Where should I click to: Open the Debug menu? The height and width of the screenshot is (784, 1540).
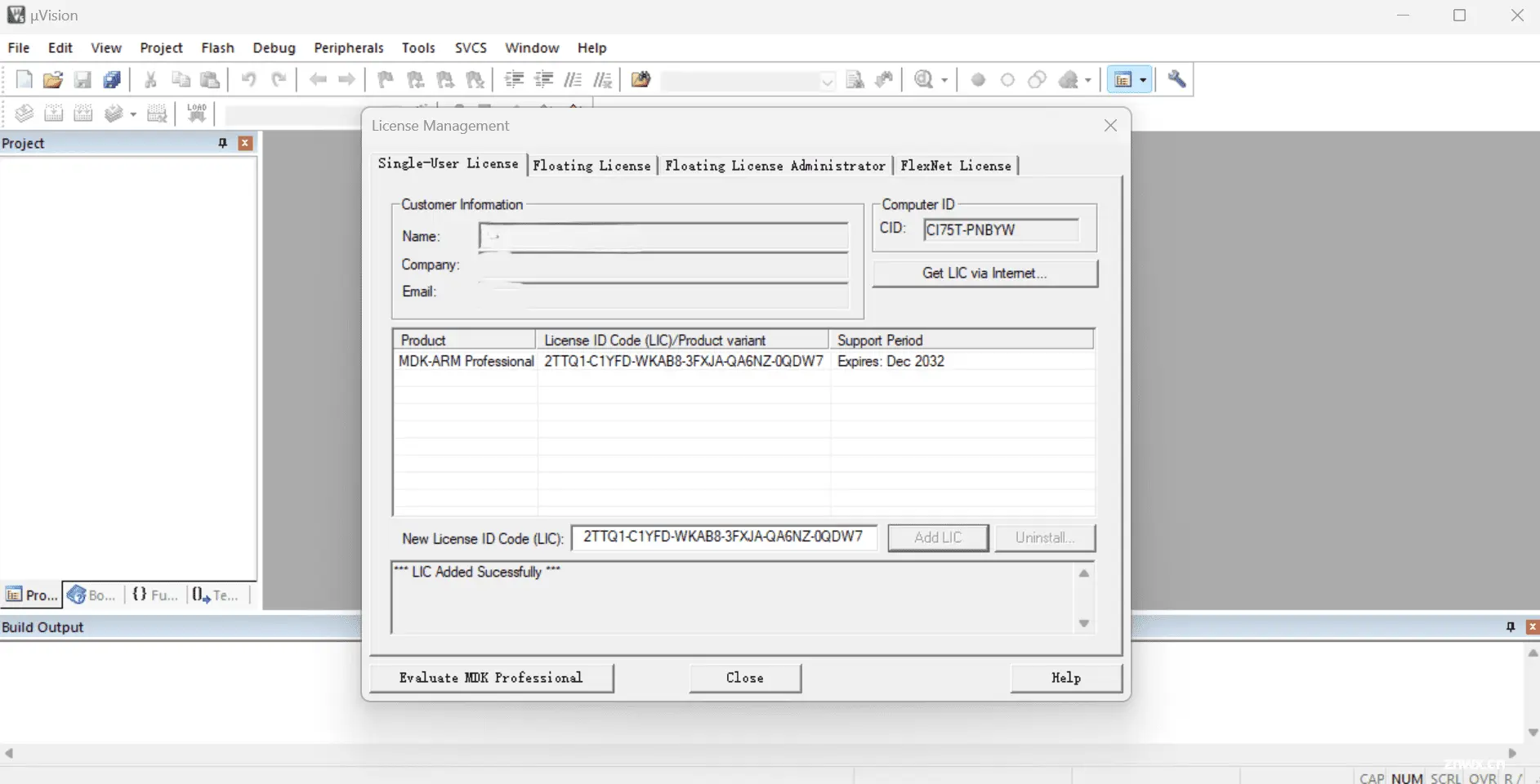pos(274,48)
